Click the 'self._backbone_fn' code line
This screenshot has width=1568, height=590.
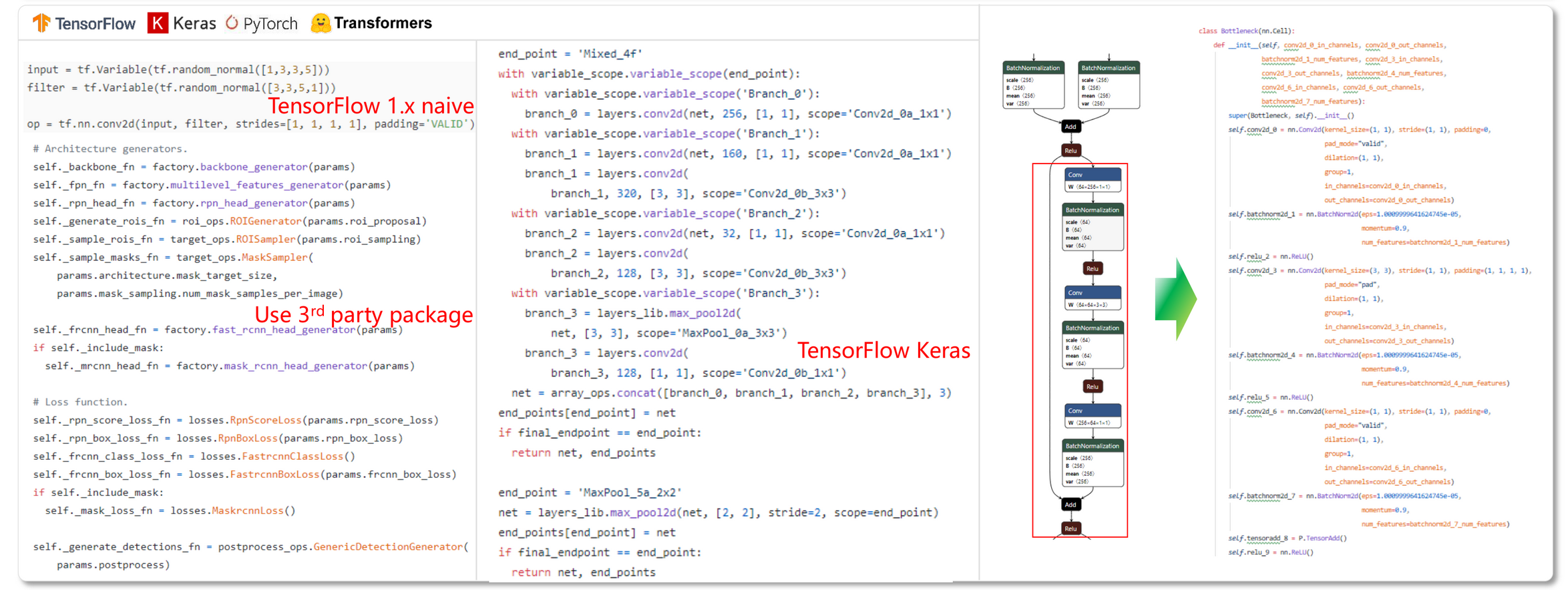[194, 167]
